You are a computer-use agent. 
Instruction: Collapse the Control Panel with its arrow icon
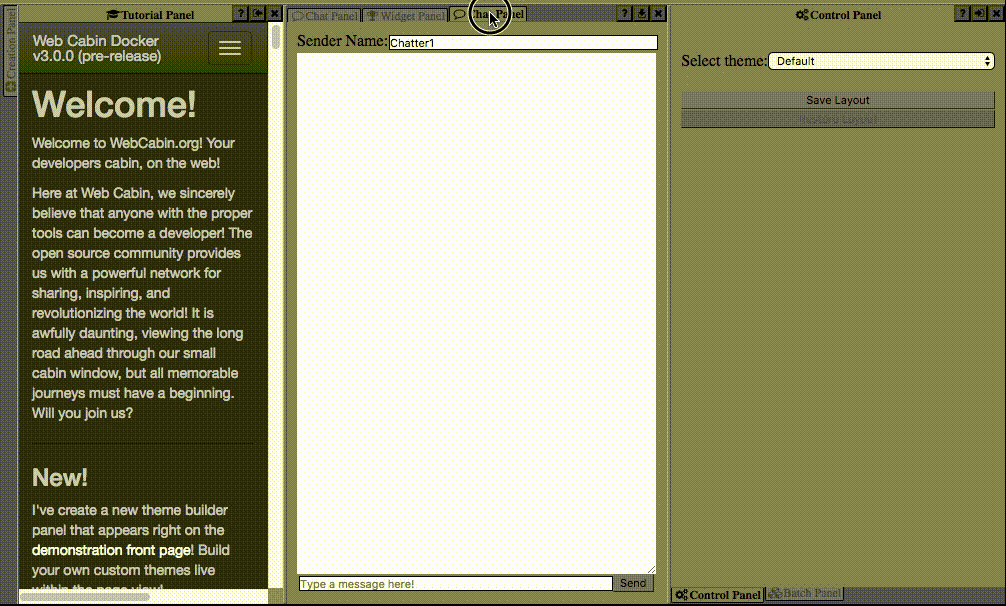[x=979, y=13]
